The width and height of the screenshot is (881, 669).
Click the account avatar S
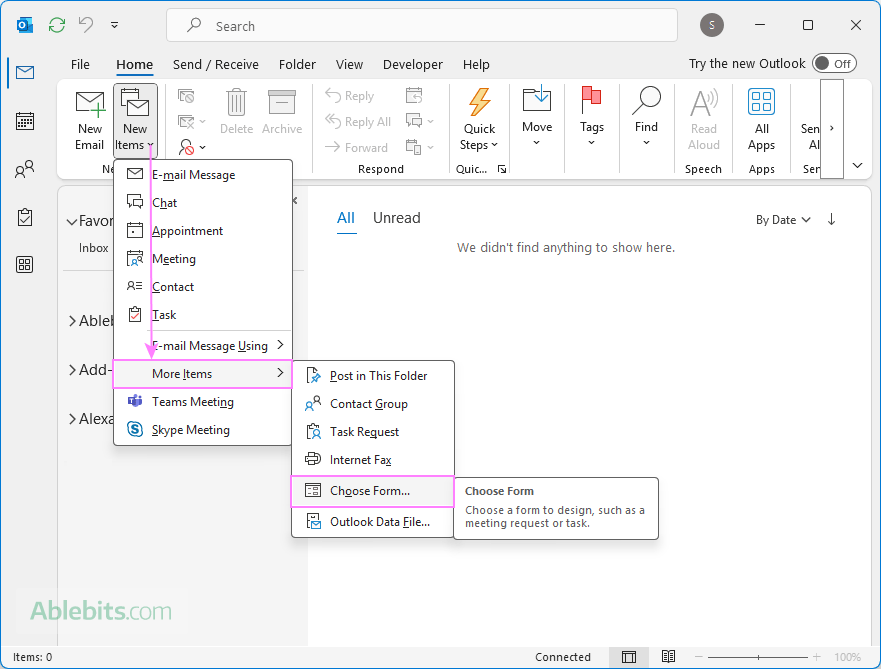712,25
